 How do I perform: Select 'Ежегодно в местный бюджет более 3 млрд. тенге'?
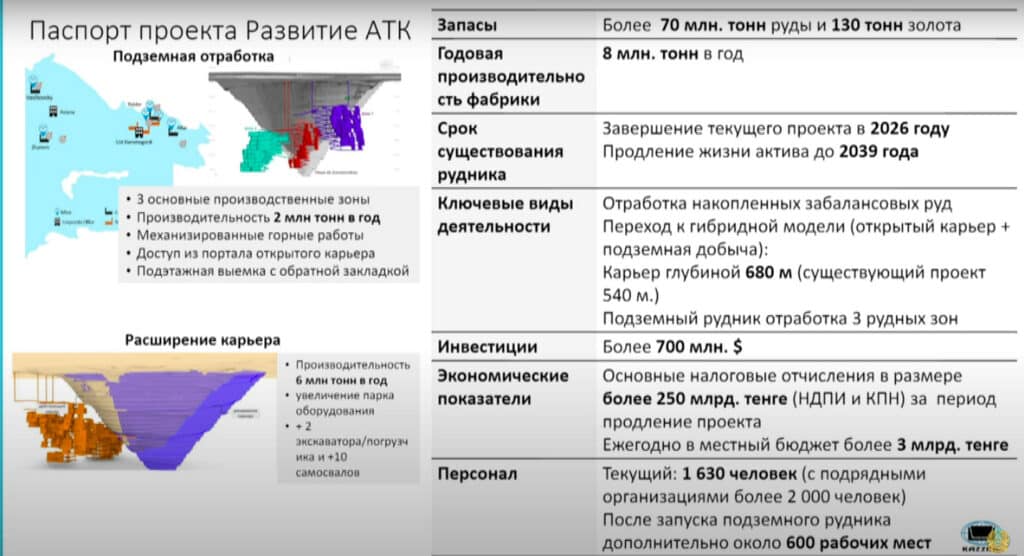(805, 446)
